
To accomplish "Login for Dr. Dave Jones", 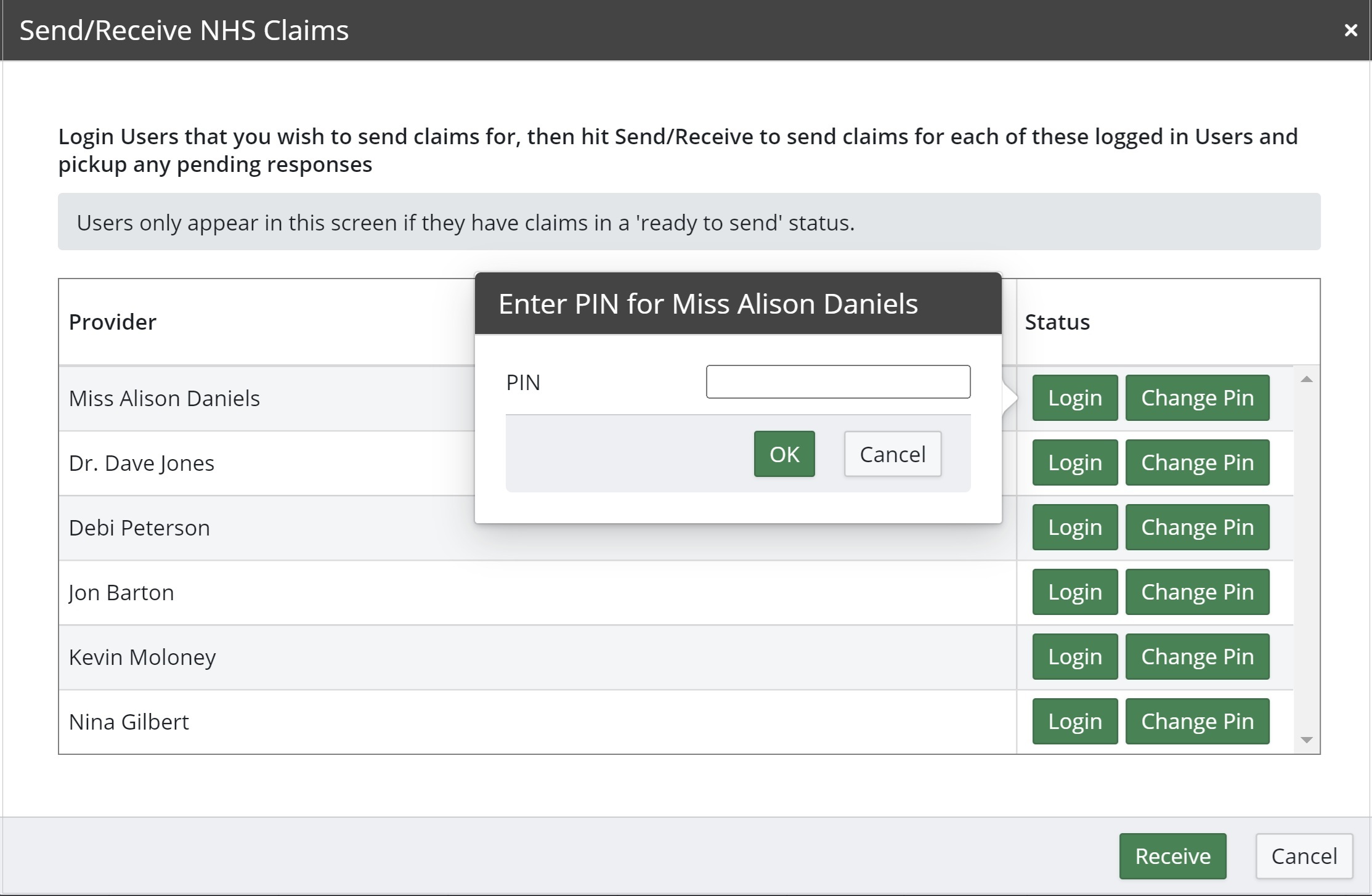I will 1075,463.
